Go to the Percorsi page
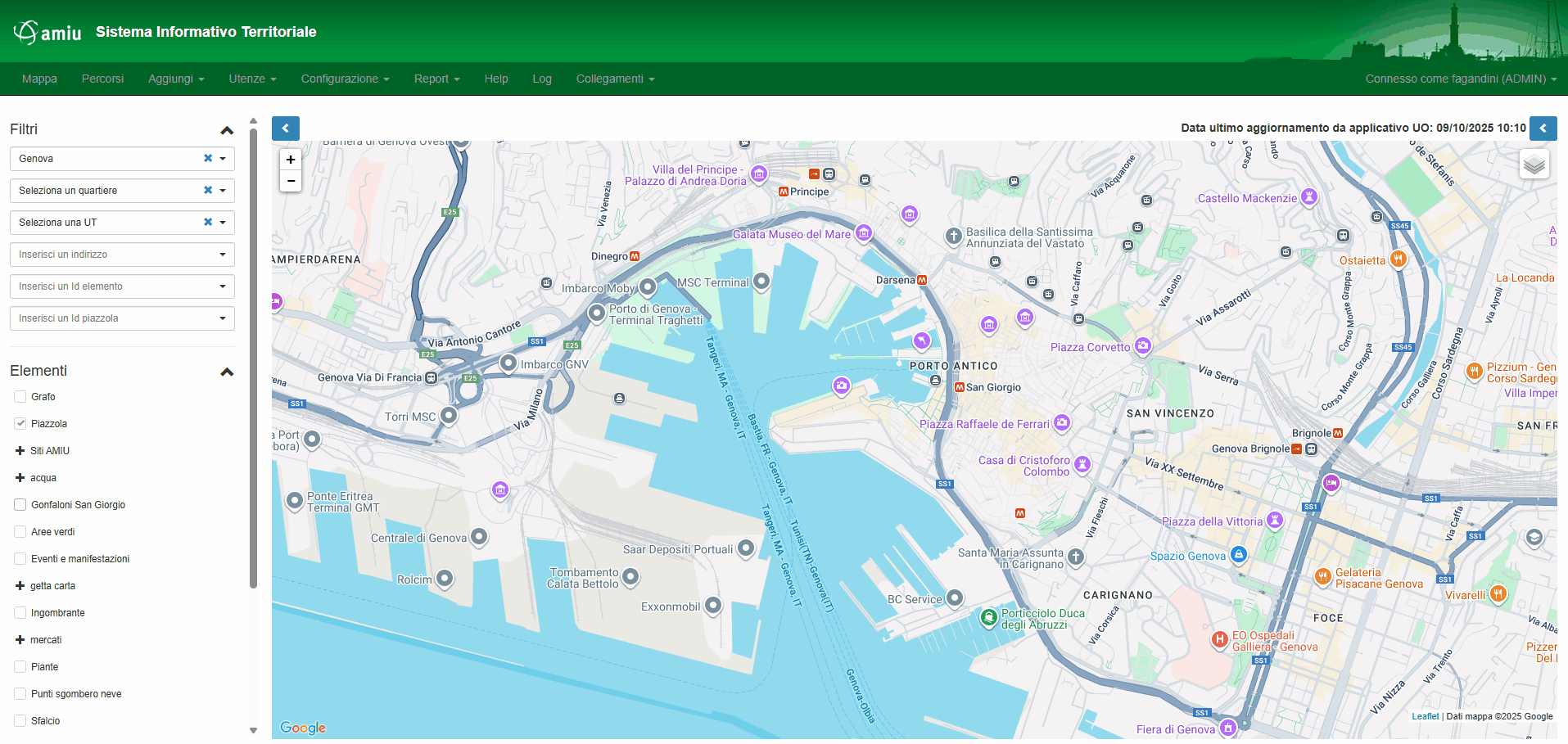 click(102, 79)
